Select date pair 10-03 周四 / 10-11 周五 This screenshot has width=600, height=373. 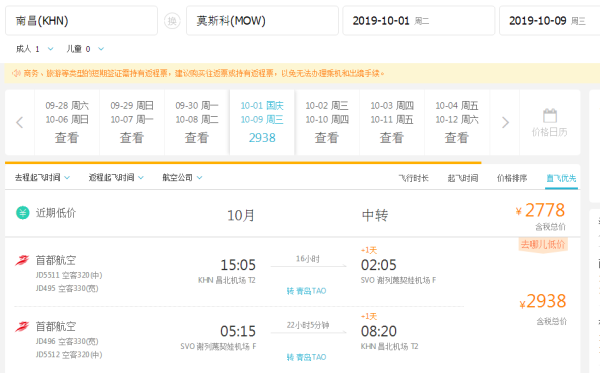tap(392, 122)
